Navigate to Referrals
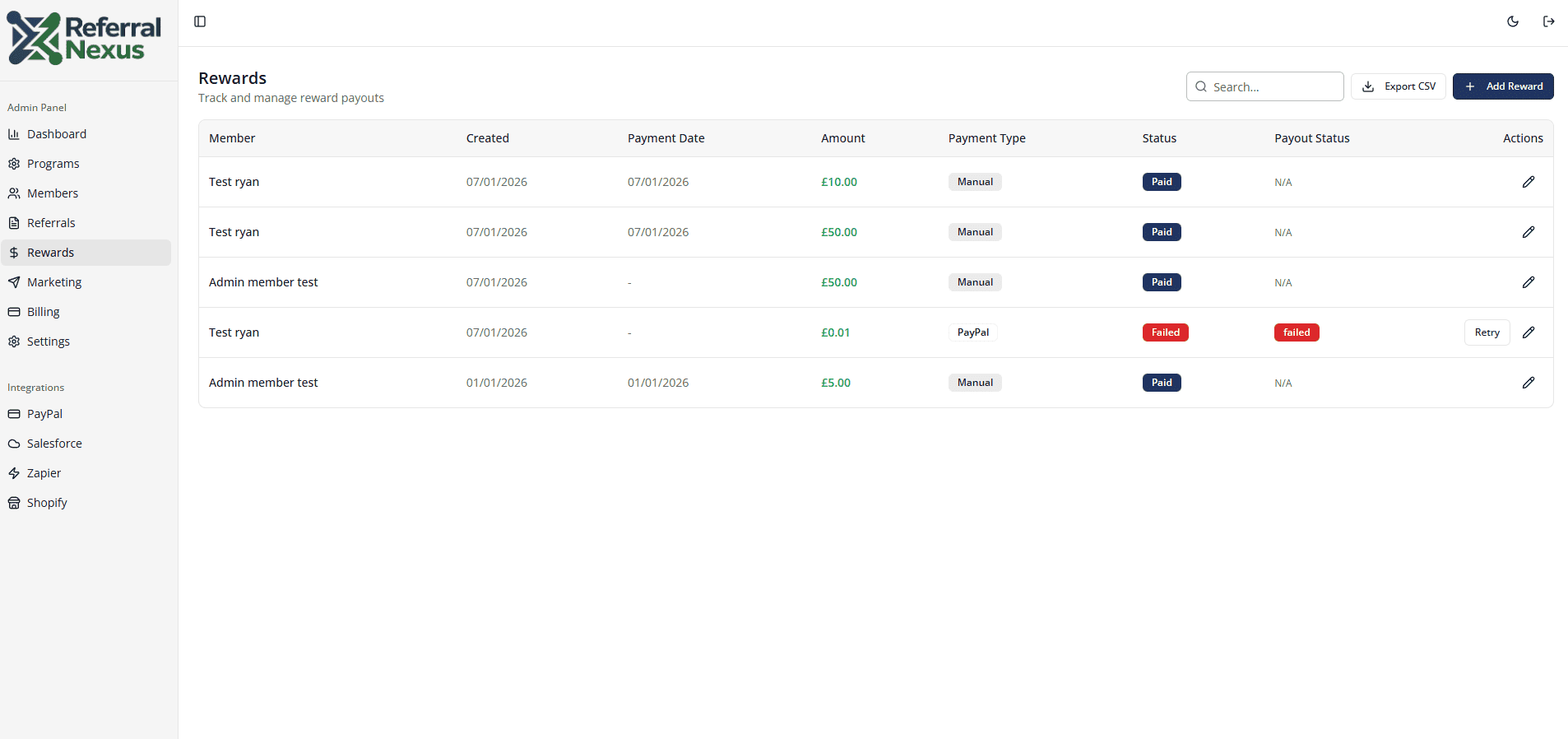The width and height of the screenshot is (1568, 739). point(86,223)
